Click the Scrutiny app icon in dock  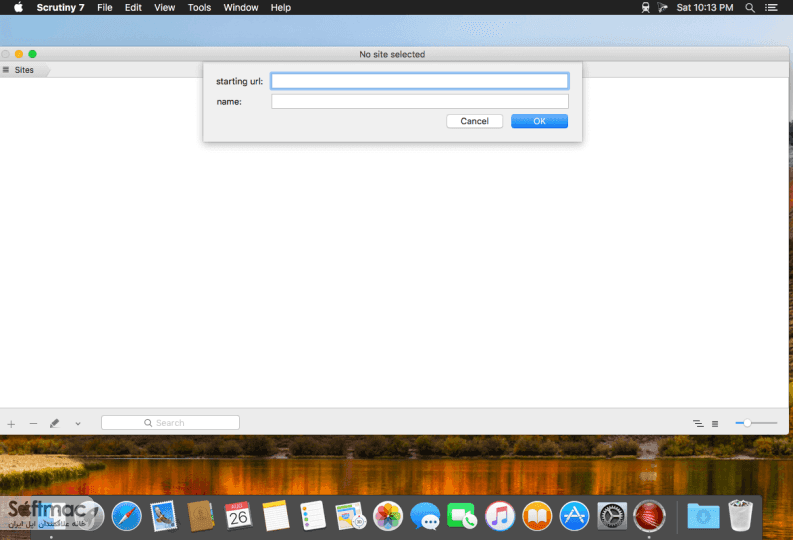(649, 516)
